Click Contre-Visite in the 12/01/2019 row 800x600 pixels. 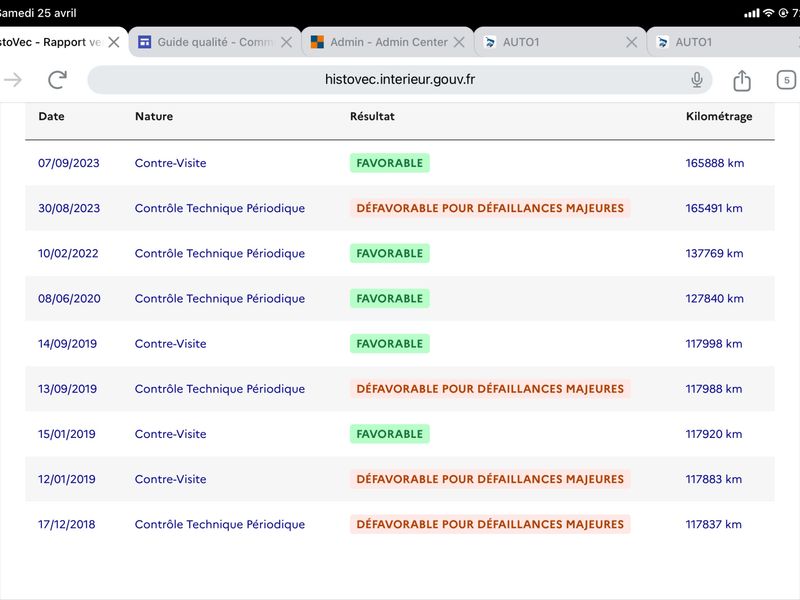pos(170,479)
